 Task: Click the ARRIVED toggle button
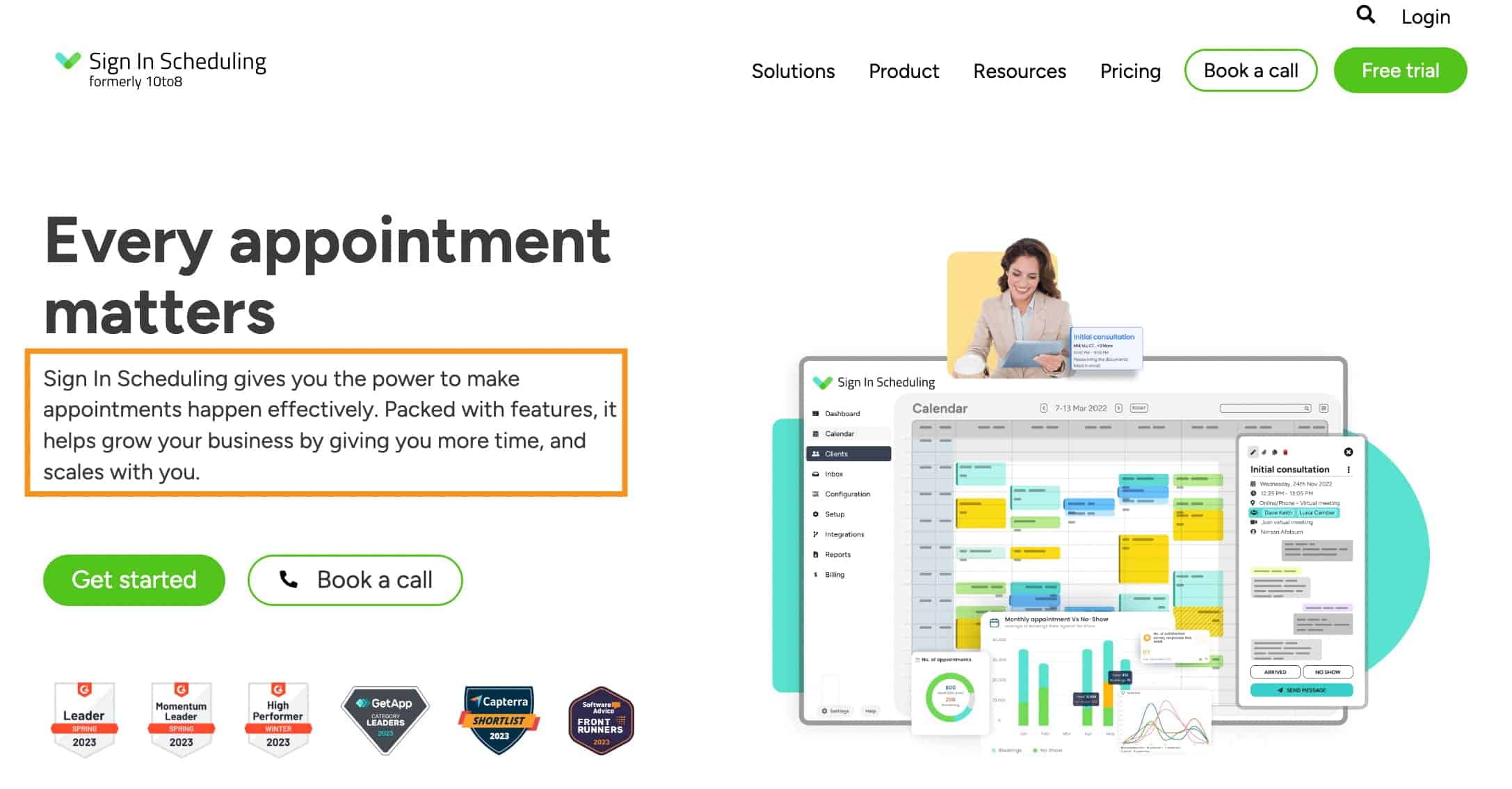(x=1276, y=672)
